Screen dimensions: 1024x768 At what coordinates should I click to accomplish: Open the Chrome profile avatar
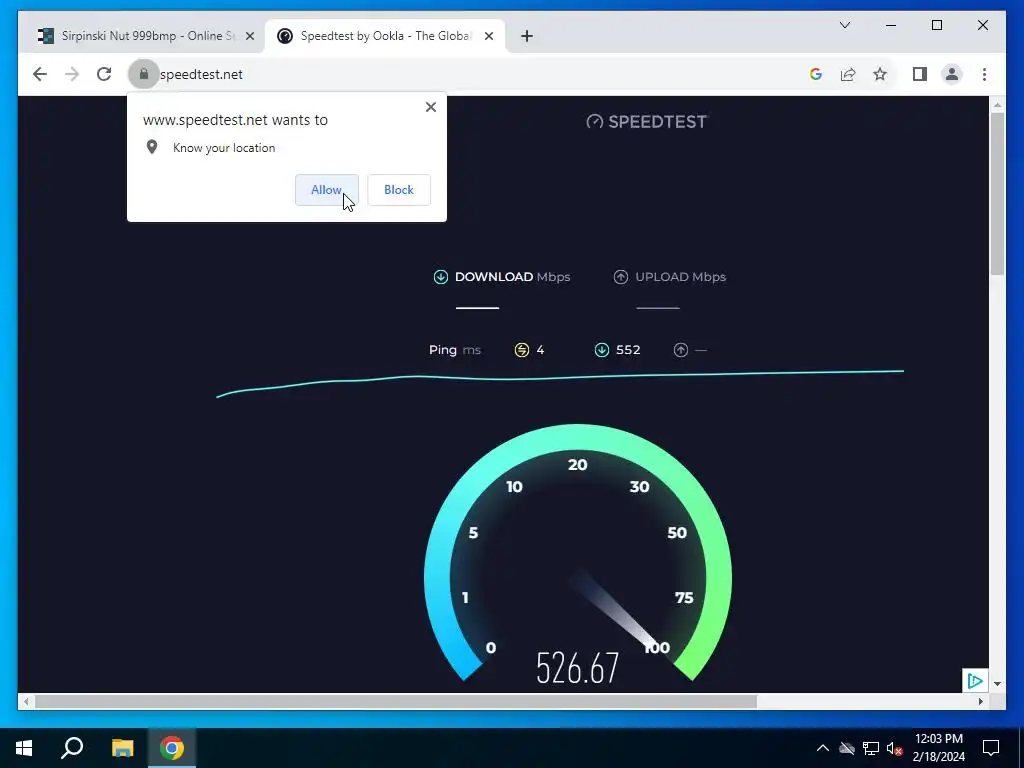[952, 74]
